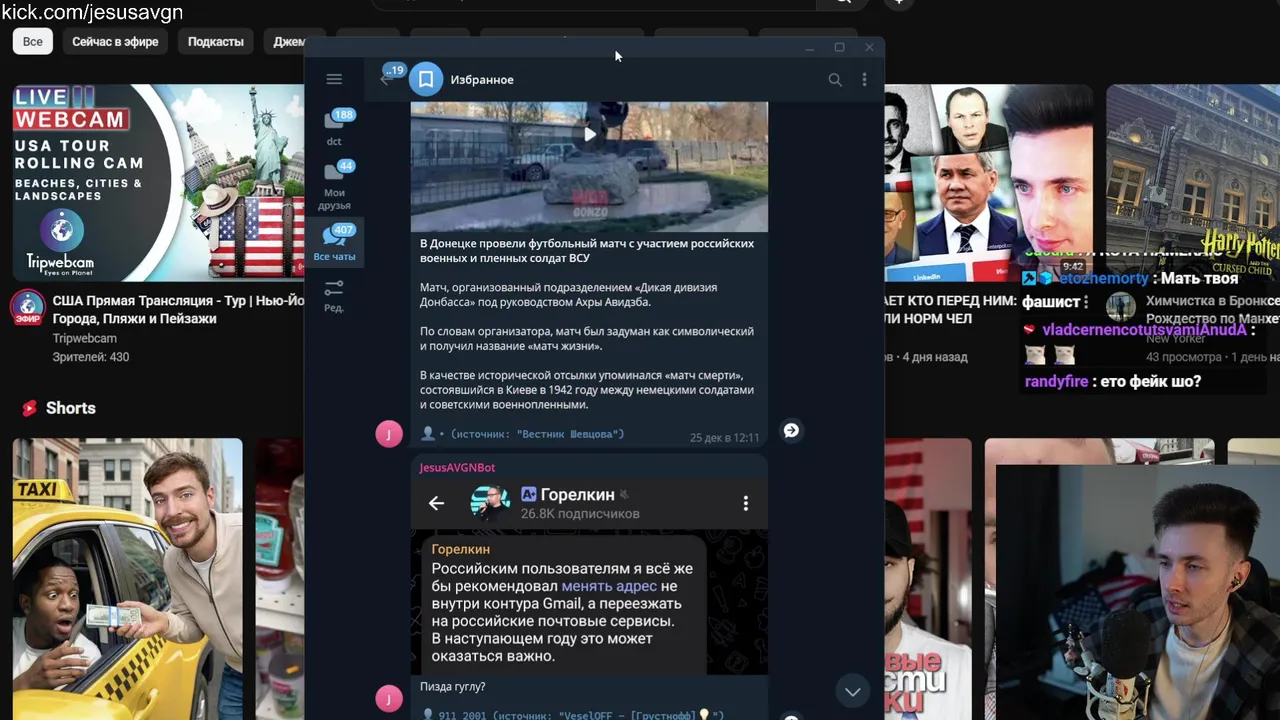1280x720 pixels.
Task: Click the Tripwebcam channel name
Action: pyautogui.click(x=84, y=339)
